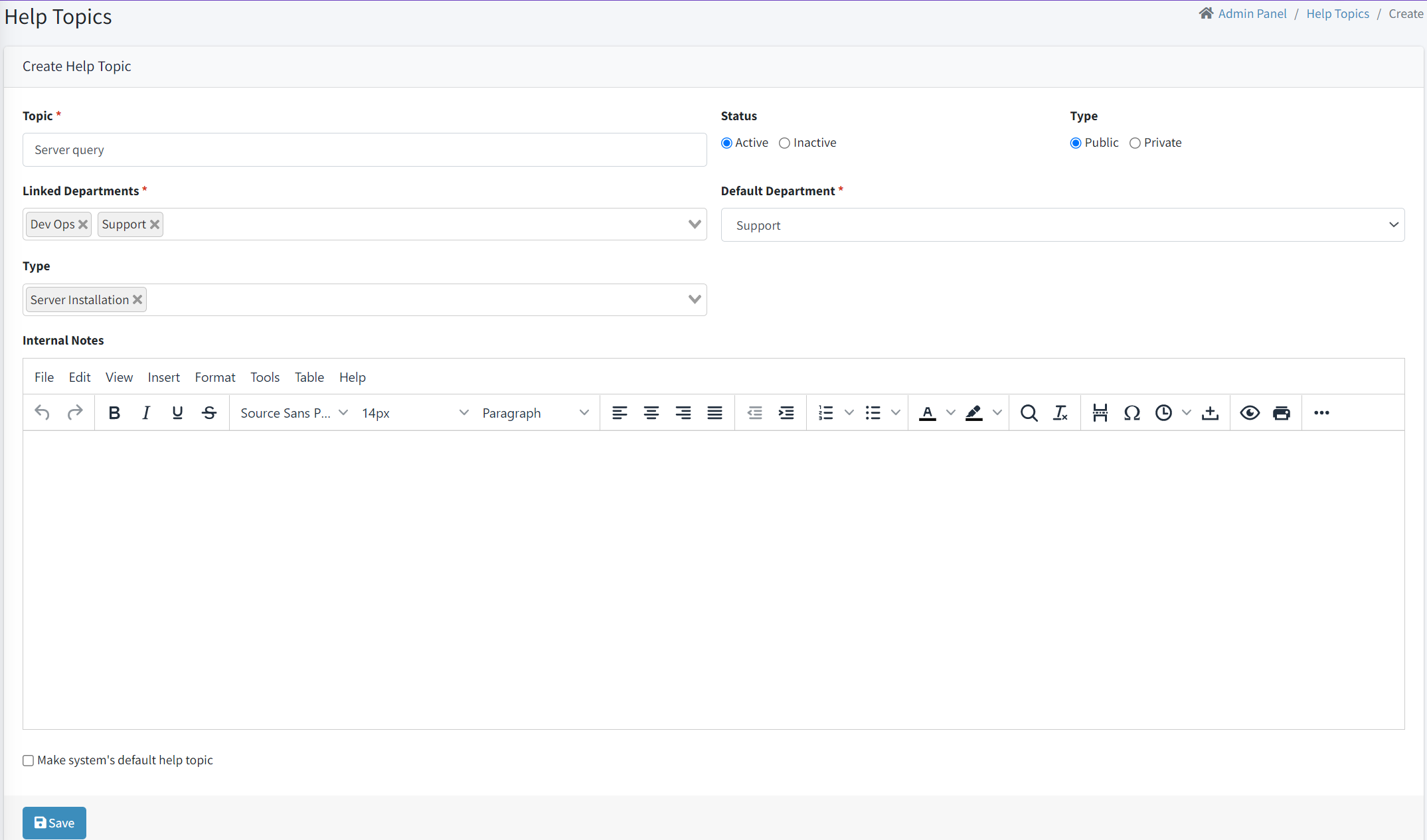Click the print icon
The image size is (1427, 840).
(1281, 413)
